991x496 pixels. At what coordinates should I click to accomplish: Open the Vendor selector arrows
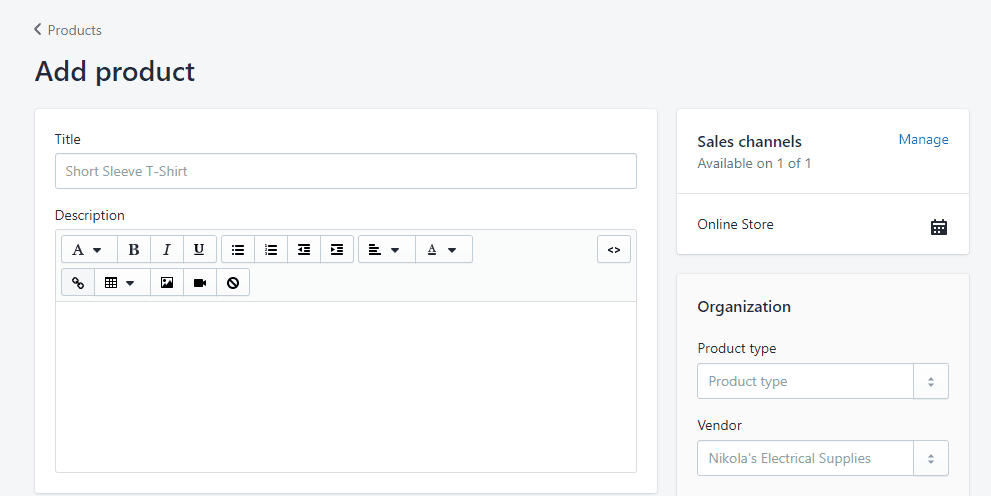pyautogui.click(x=931, y=458)
